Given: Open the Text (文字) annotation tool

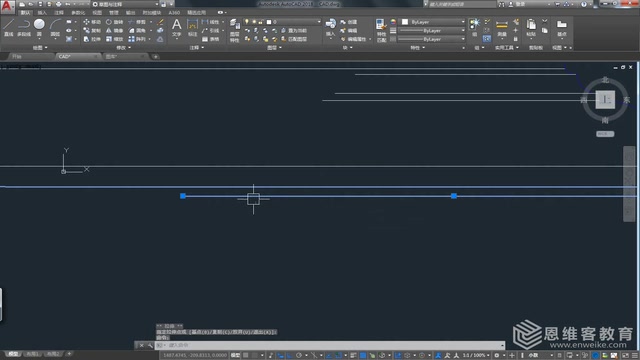Looking at the screenshot, I should click(x=176, y=28).
